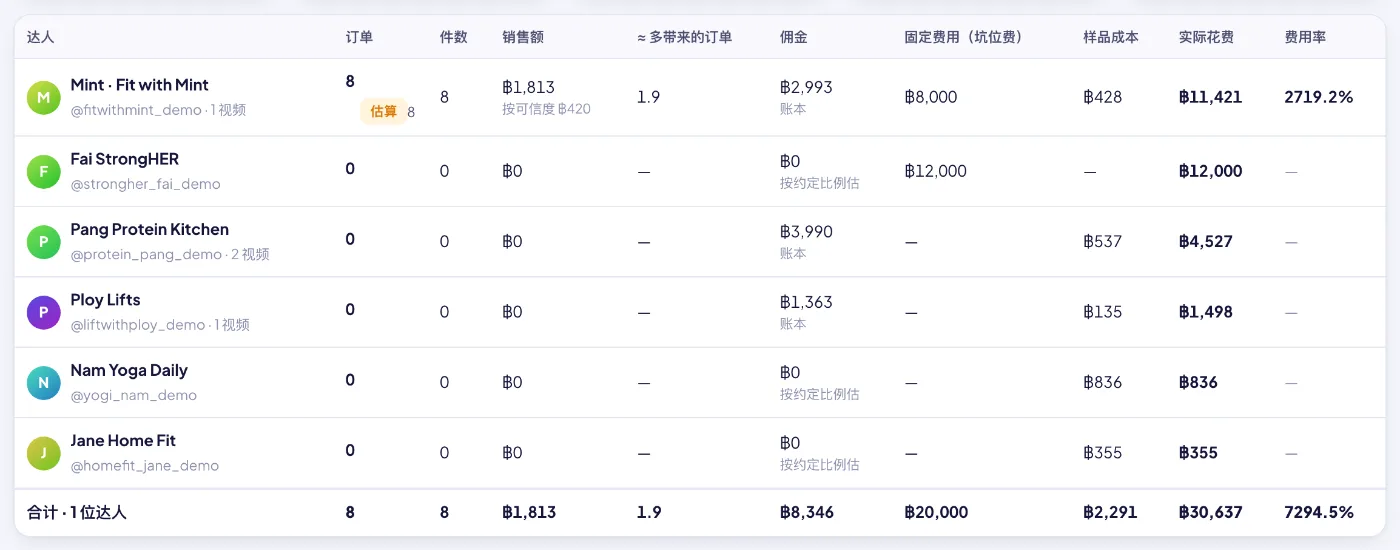Image resolution: width=1400 pixels, height=550 pixels.
Task: Click Mint's sales amount ฿1,813
Action: 529,87
